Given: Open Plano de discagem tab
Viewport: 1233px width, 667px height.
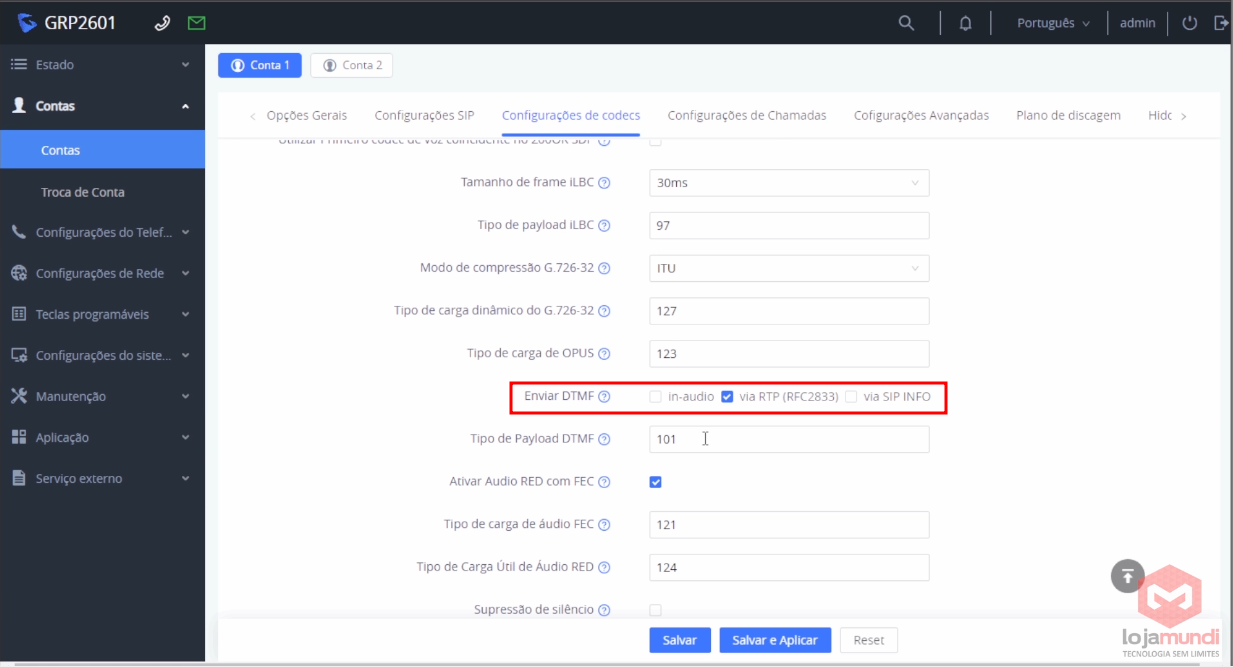Looking at the screenshot, I should pyautogui.click(x=1068, y=115).
